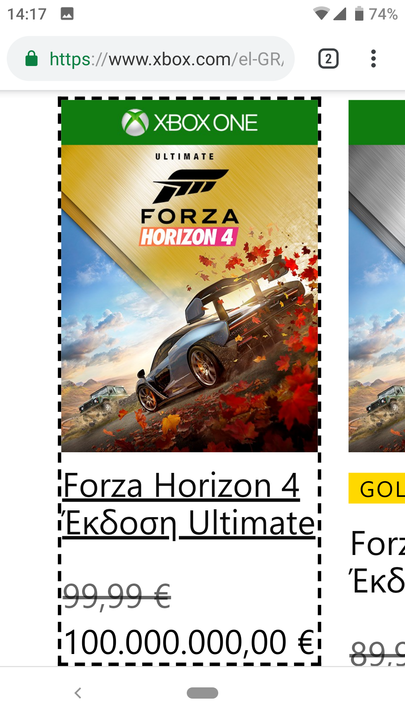Viewport: 405px width, 720px height.
Task: Tap the green padlock security icon
Action: [31, 59]
